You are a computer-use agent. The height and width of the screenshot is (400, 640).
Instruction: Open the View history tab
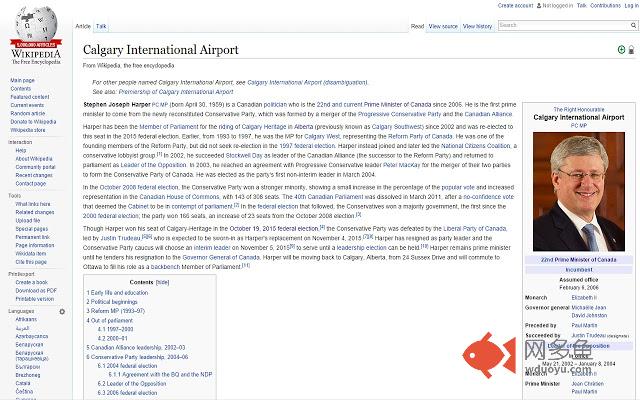point(477,26)
